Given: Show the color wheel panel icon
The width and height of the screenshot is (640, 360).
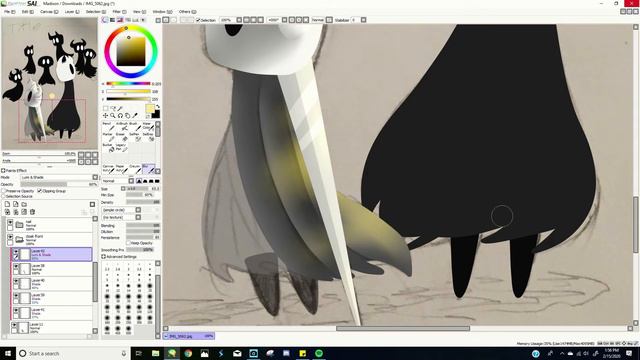Looking at the screenshot, I should 105,20.
